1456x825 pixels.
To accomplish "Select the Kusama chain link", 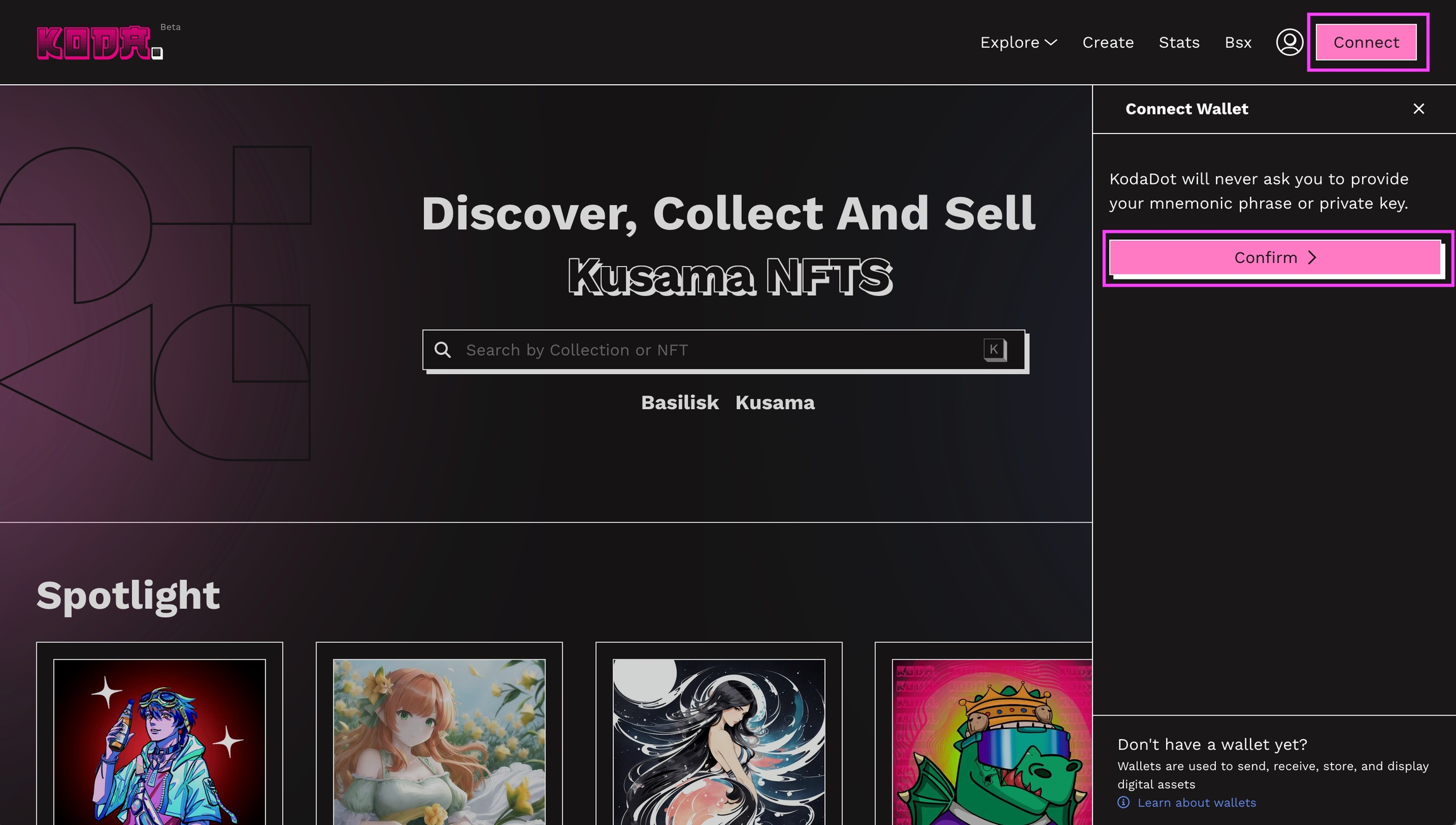I will [x=775, y=403].
